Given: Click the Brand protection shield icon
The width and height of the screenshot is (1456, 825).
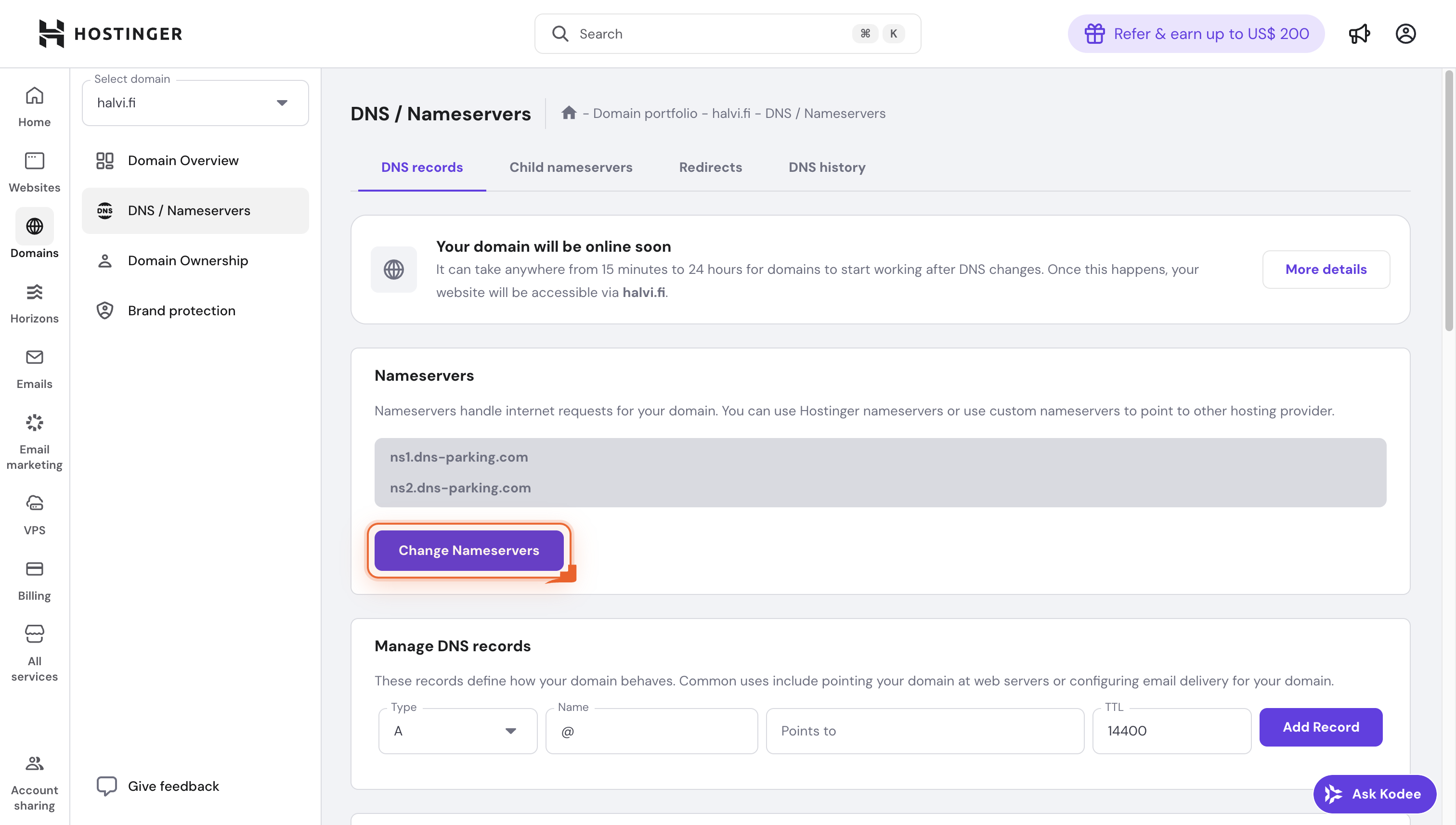Looking at the screenshot, I should point(104,310).
